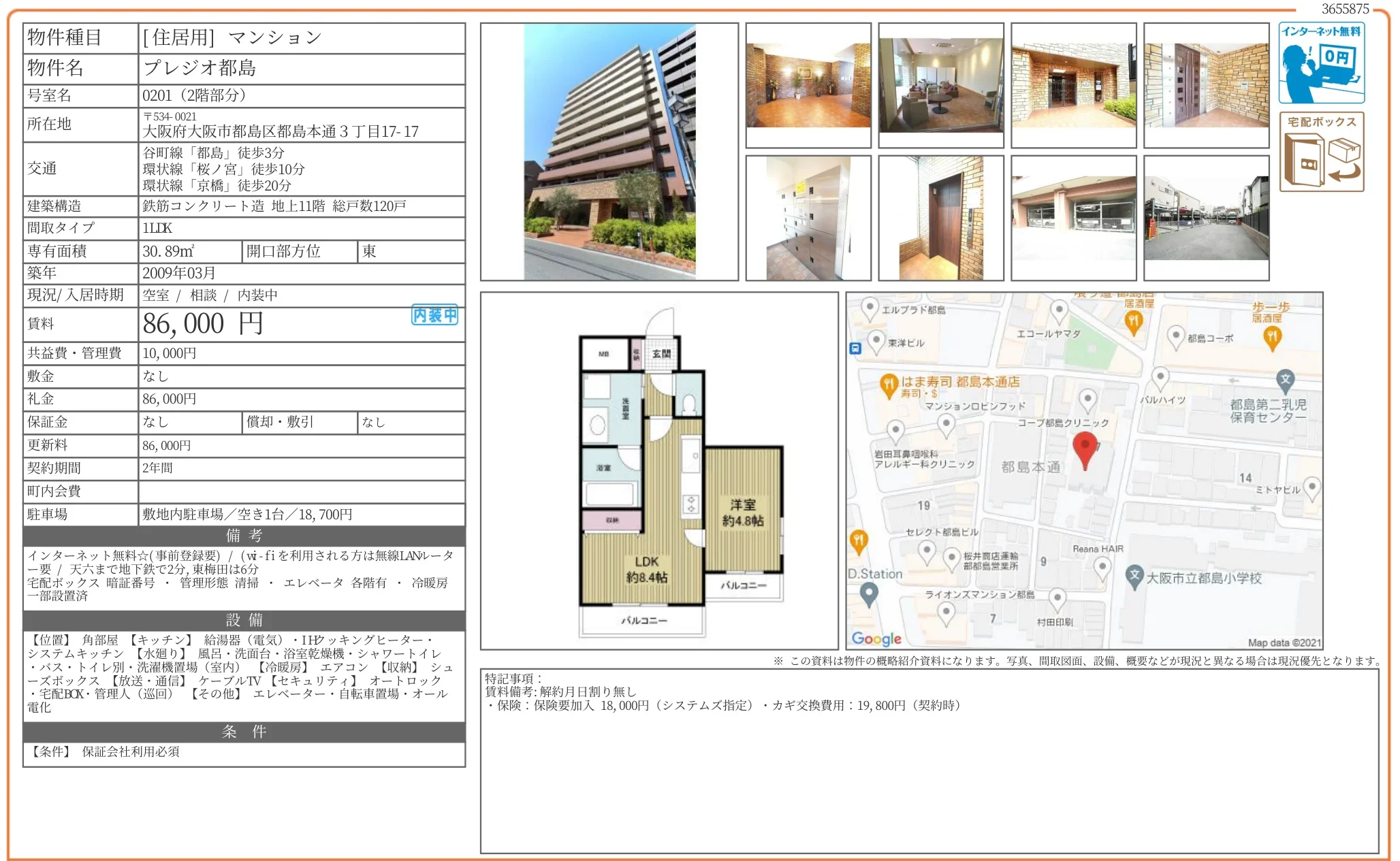This screenshot has height=861, width=1400.
Task: Open the elevator door photo
Action: (940, 218)
